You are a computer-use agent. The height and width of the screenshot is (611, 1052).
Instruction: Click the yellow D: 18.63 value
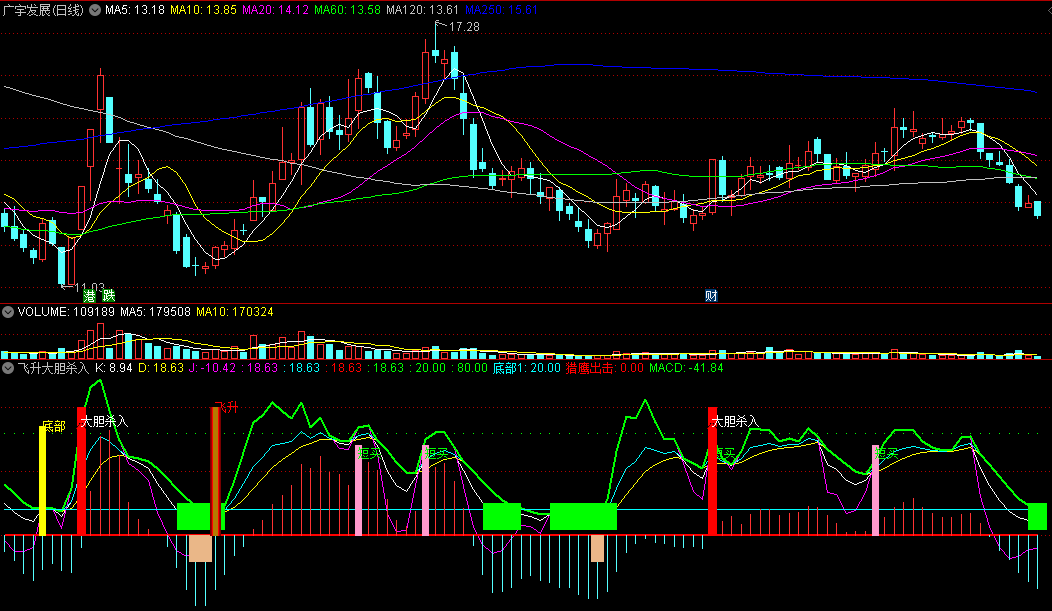(x=160, y=368)
